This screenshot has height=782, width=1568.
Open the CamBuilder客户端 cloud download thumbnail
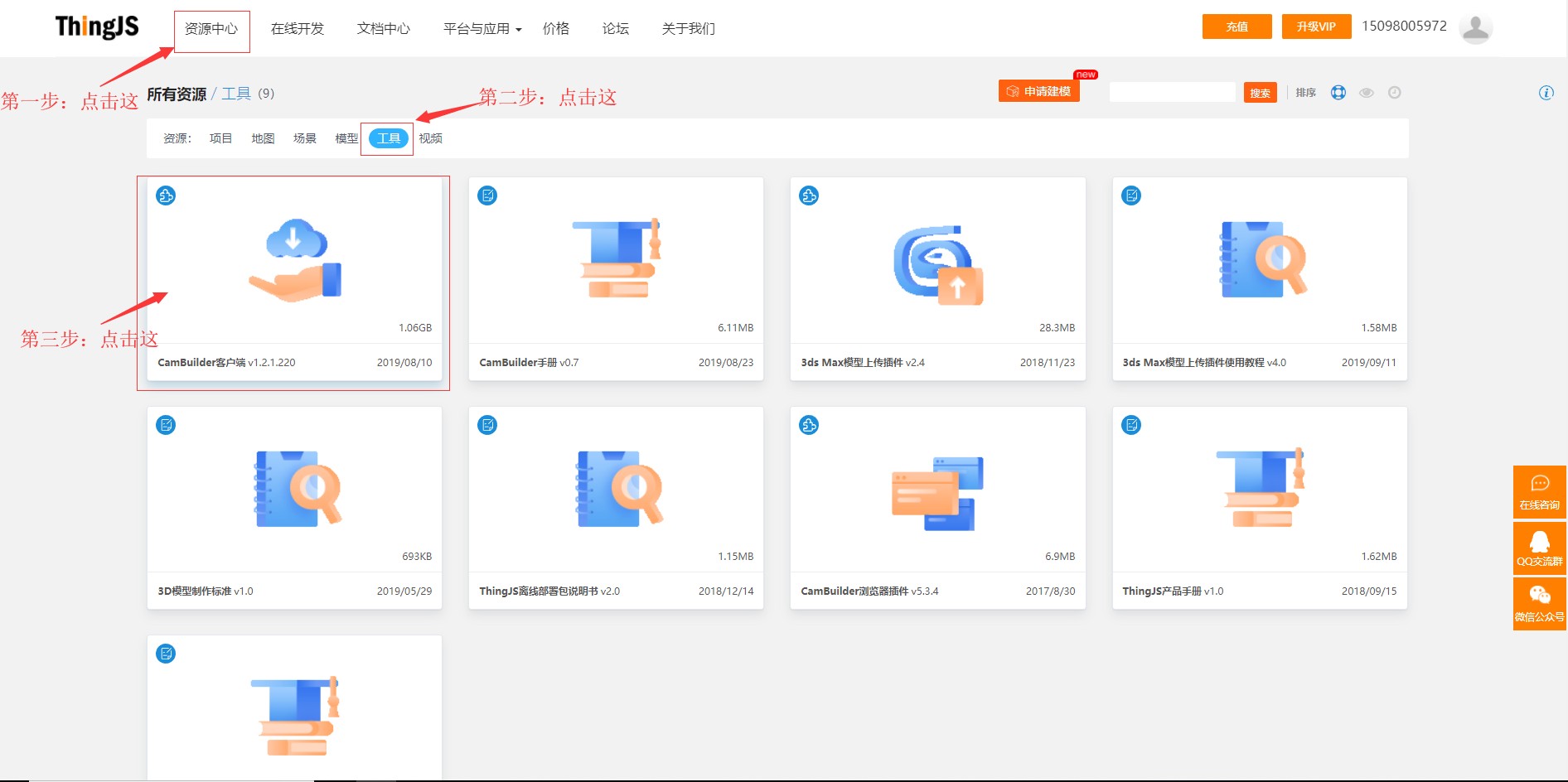pyautogui.click(x=295, y=260)
